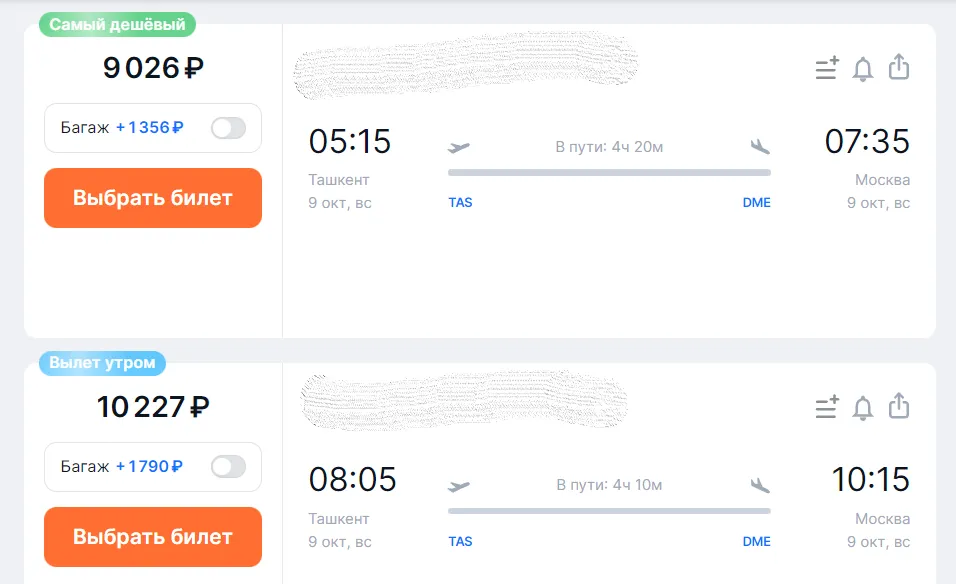Click the Самый дешёвый badge
This screenshot has width=956, height=584.
click(x=117, y=25)
